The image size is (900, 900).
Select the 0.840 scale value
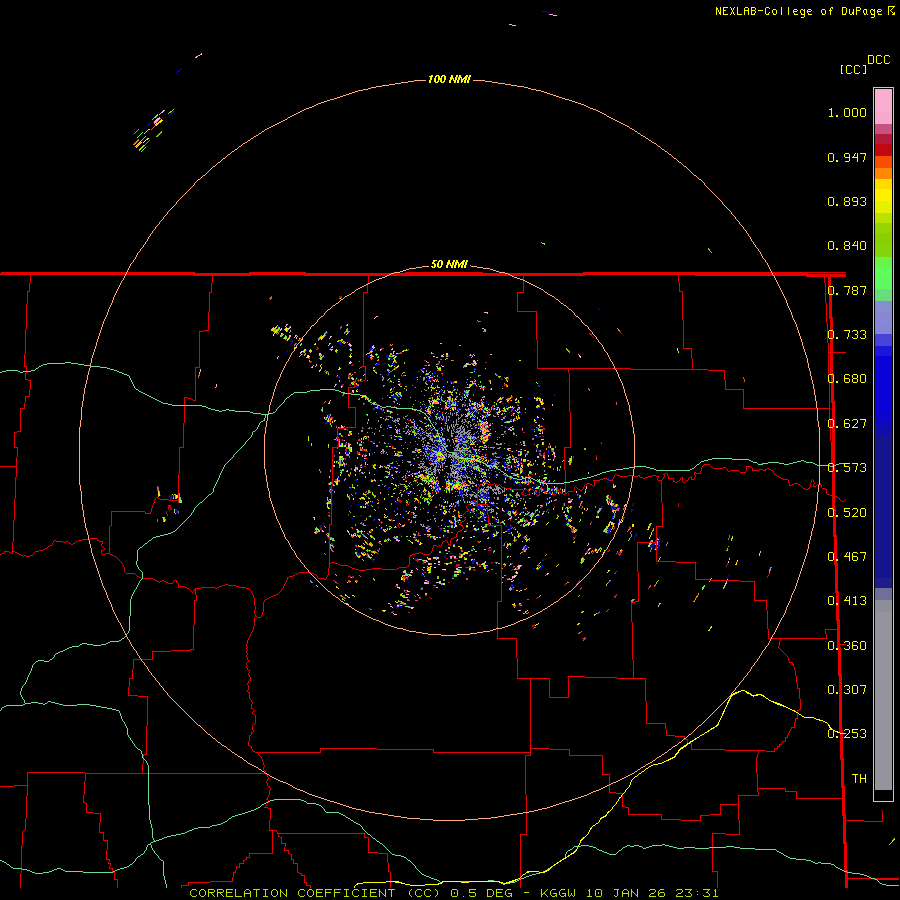tap(847, 246)
